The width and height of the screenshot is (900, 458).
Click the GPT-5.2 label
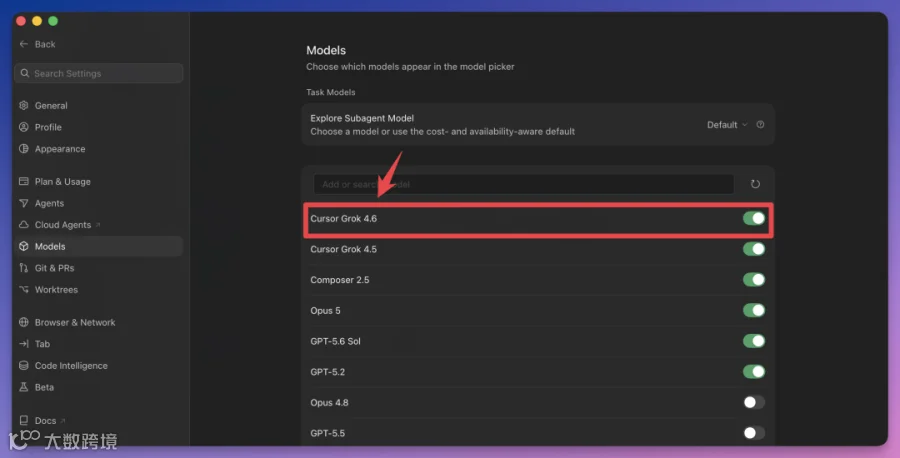point(328,372)
